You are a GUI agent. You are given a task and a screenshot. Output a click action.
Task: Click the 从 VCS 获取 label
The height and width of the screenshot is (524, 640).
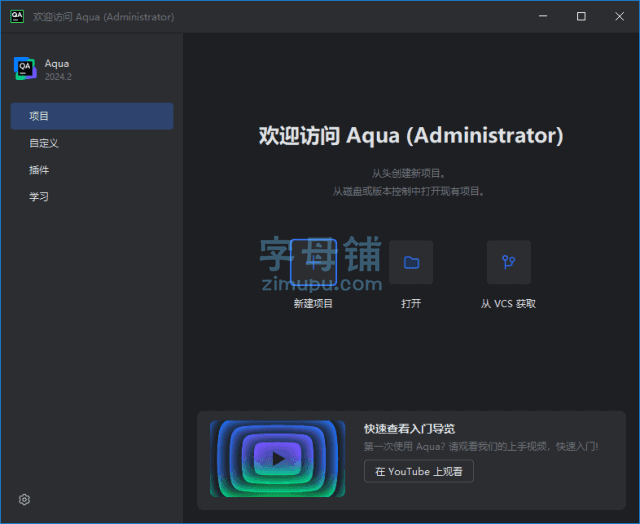click(508, 304)
